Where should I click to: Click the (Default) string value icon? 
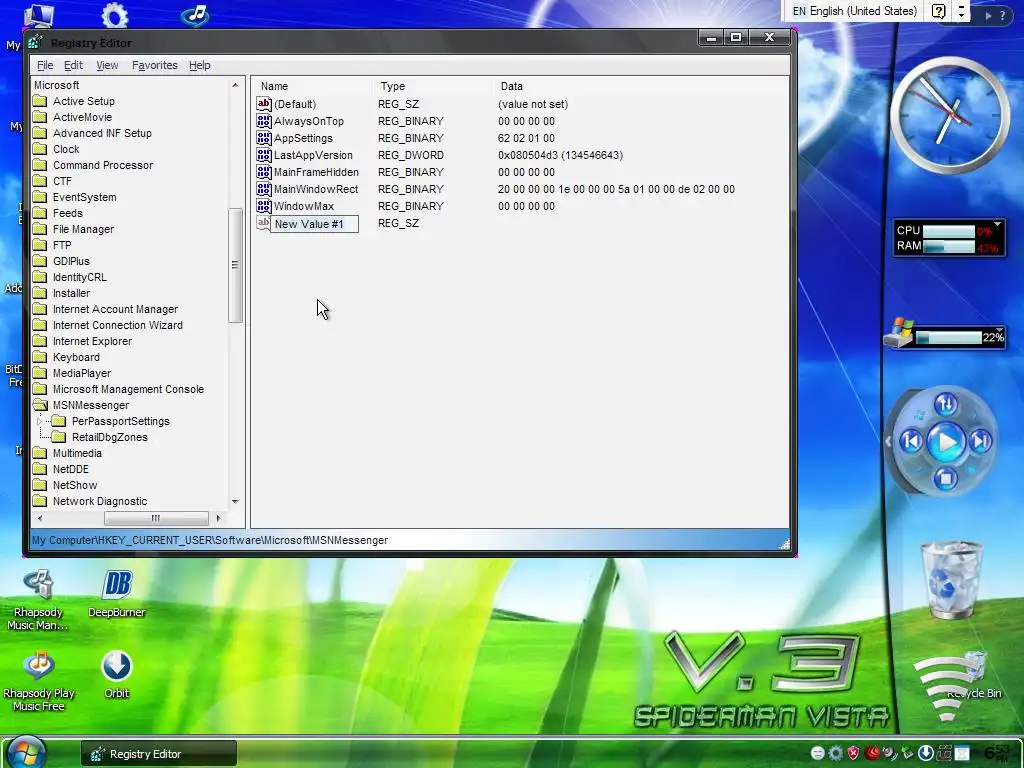coord(263,104)
